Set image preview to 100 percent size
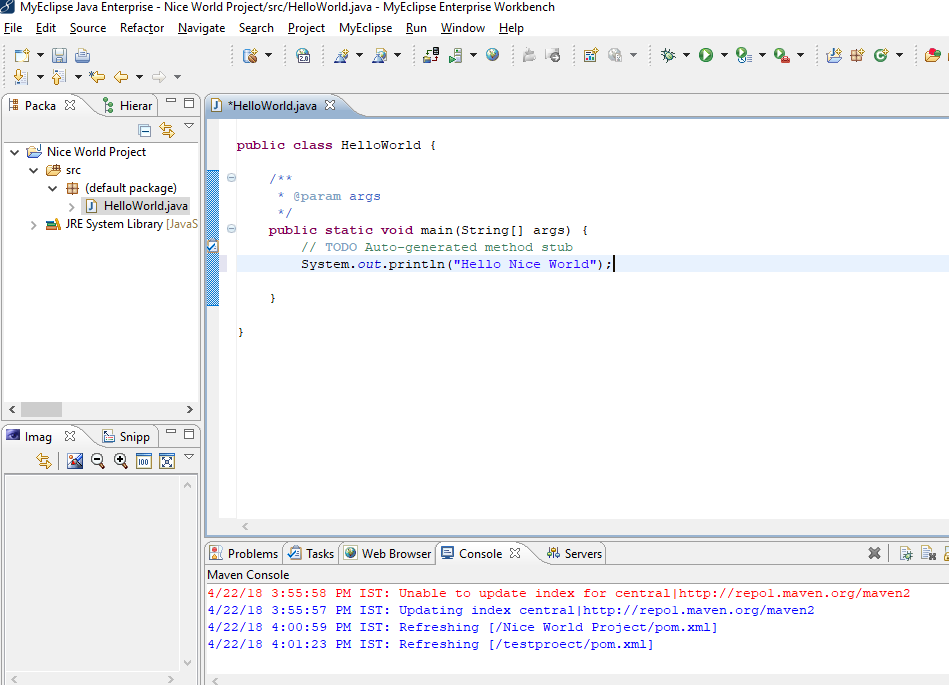Screen dimensions: 949x685 143,461
